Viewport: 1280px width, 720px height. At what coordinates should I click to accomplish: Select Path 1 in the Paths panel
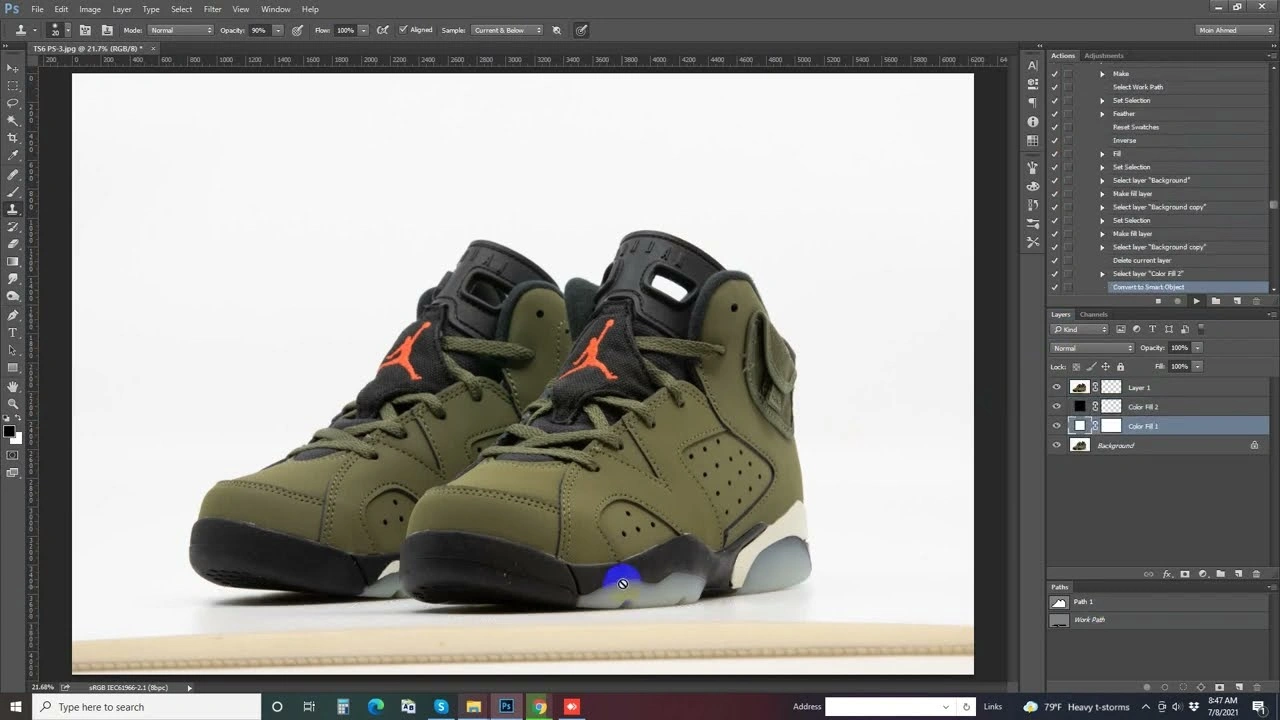pos(1083,602)
